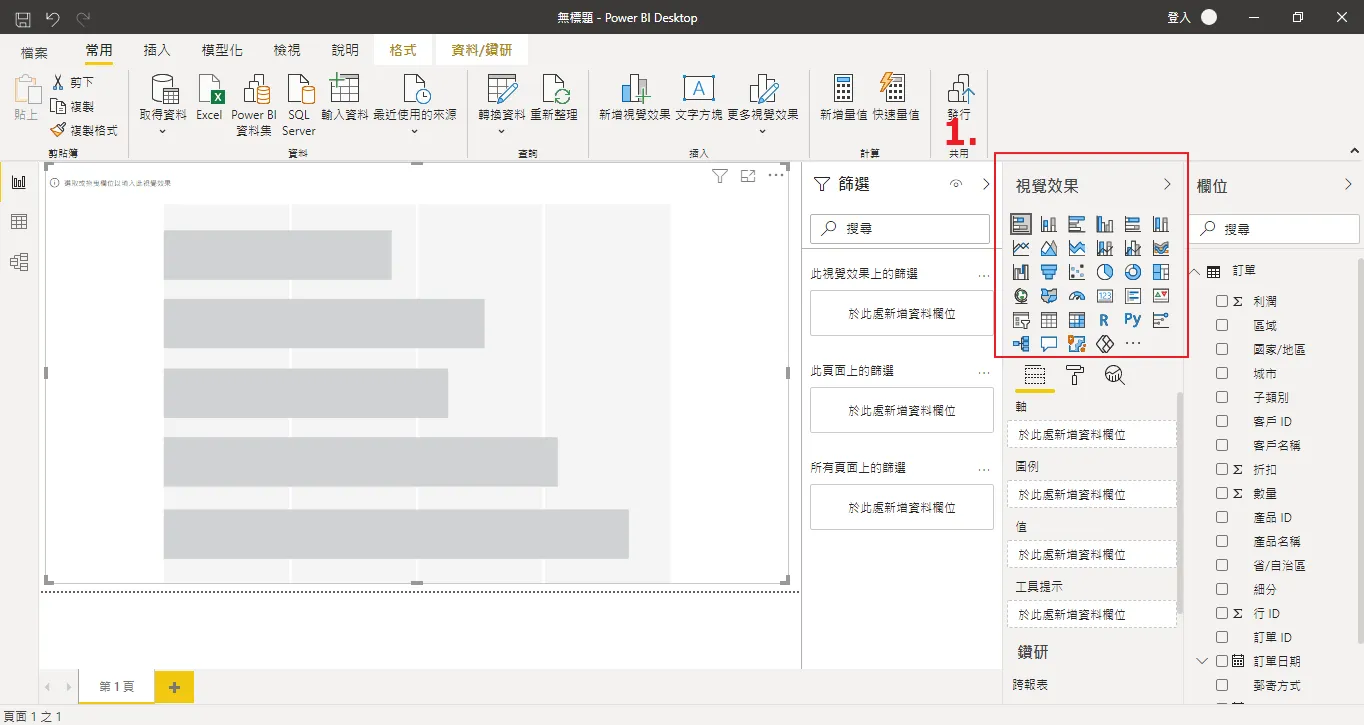
Task: Pick the ribbon chart visual
Action: [x=1161, y=248]
